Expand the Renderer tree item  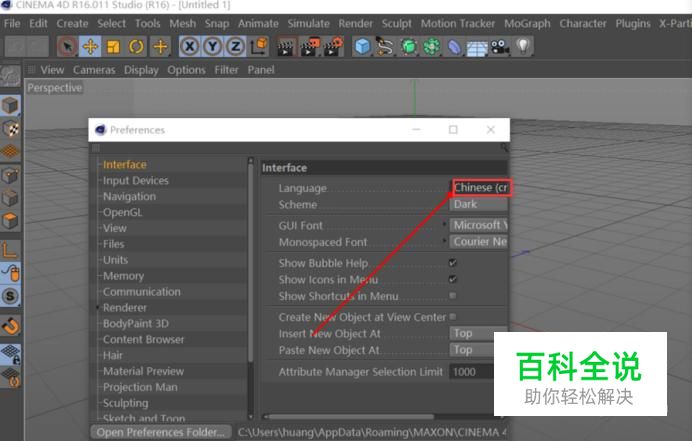click(98, 307)
